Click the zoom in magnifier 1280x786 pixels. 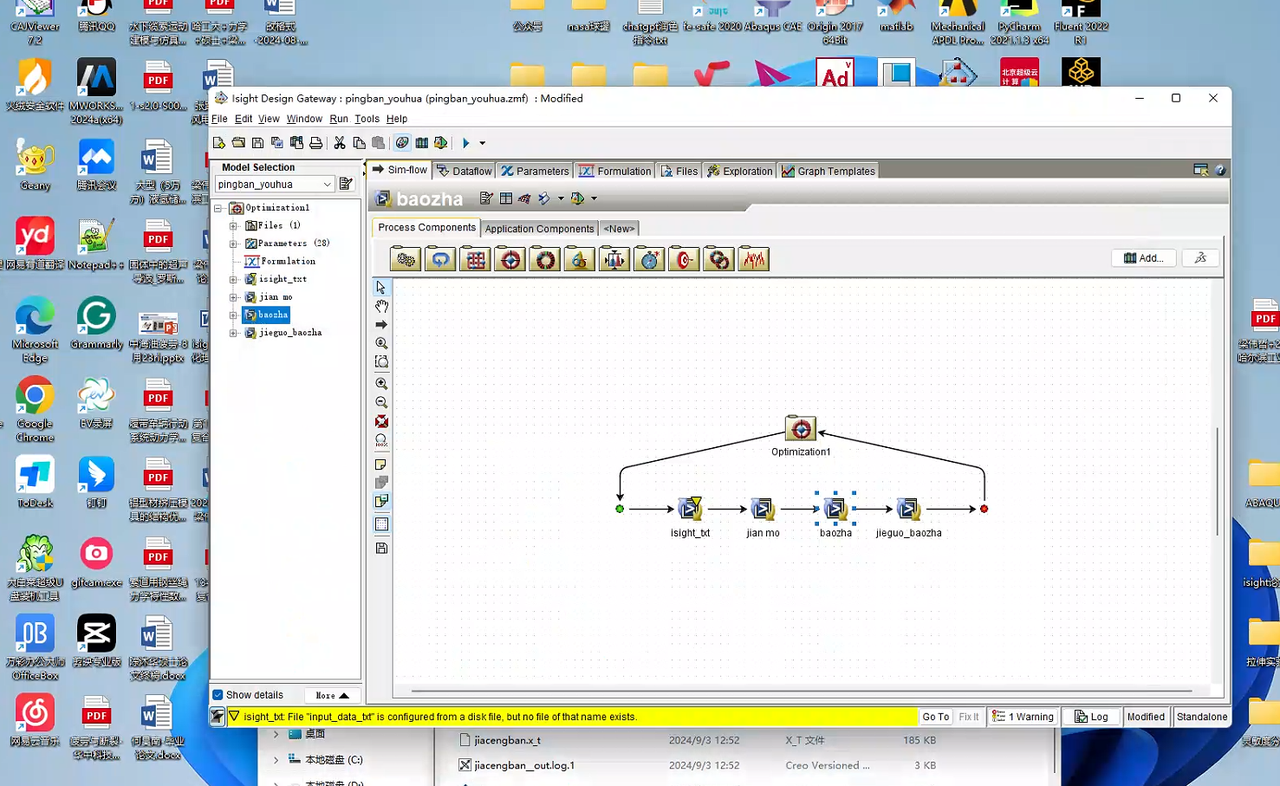click(x=381, y=383)
